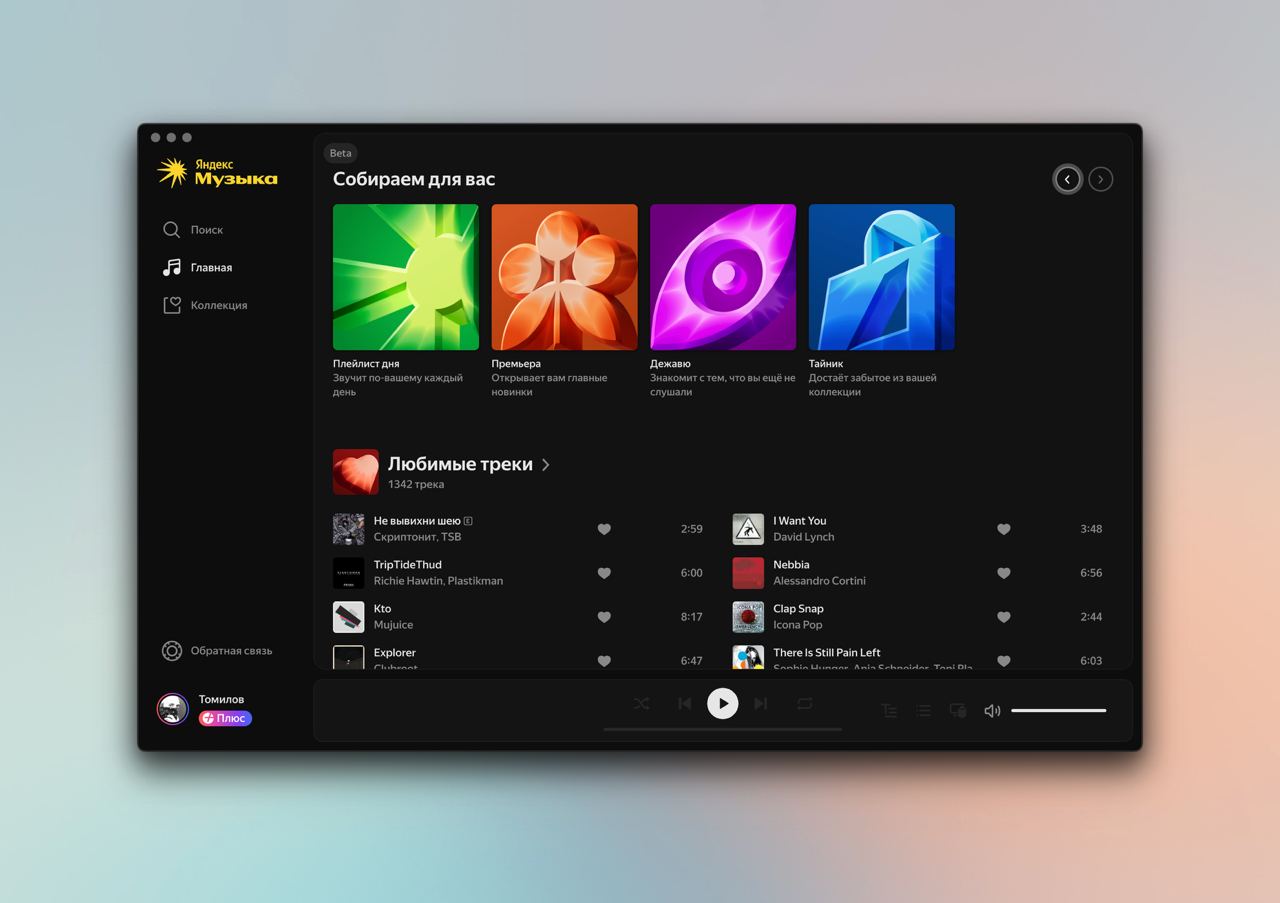This screenshot has width=1280, height=903.
Task: Open the Дежавю playlist cover
Action: tap(723, 277)
